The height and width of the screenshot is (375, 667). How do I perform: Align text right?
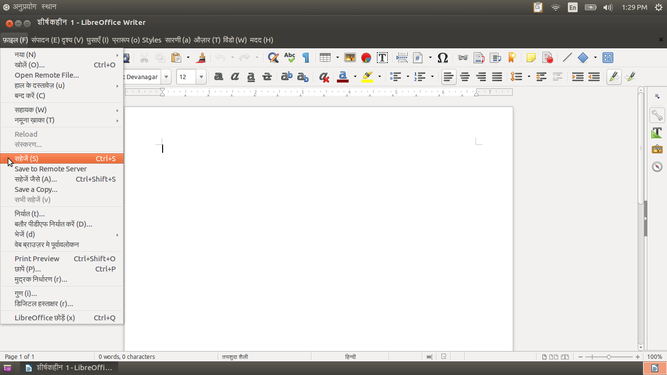481,77
